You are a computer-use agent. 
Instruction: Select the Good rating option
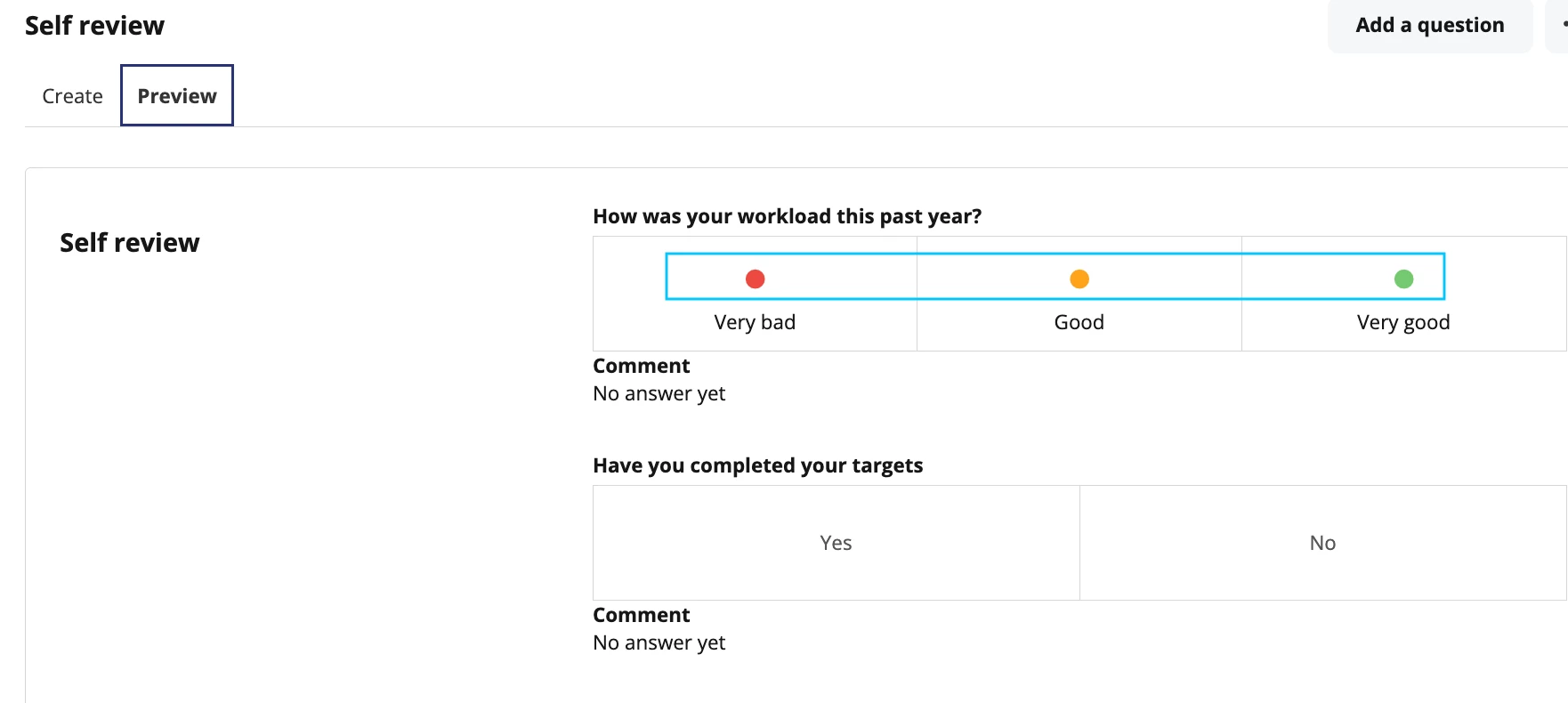coord(1079,294)
